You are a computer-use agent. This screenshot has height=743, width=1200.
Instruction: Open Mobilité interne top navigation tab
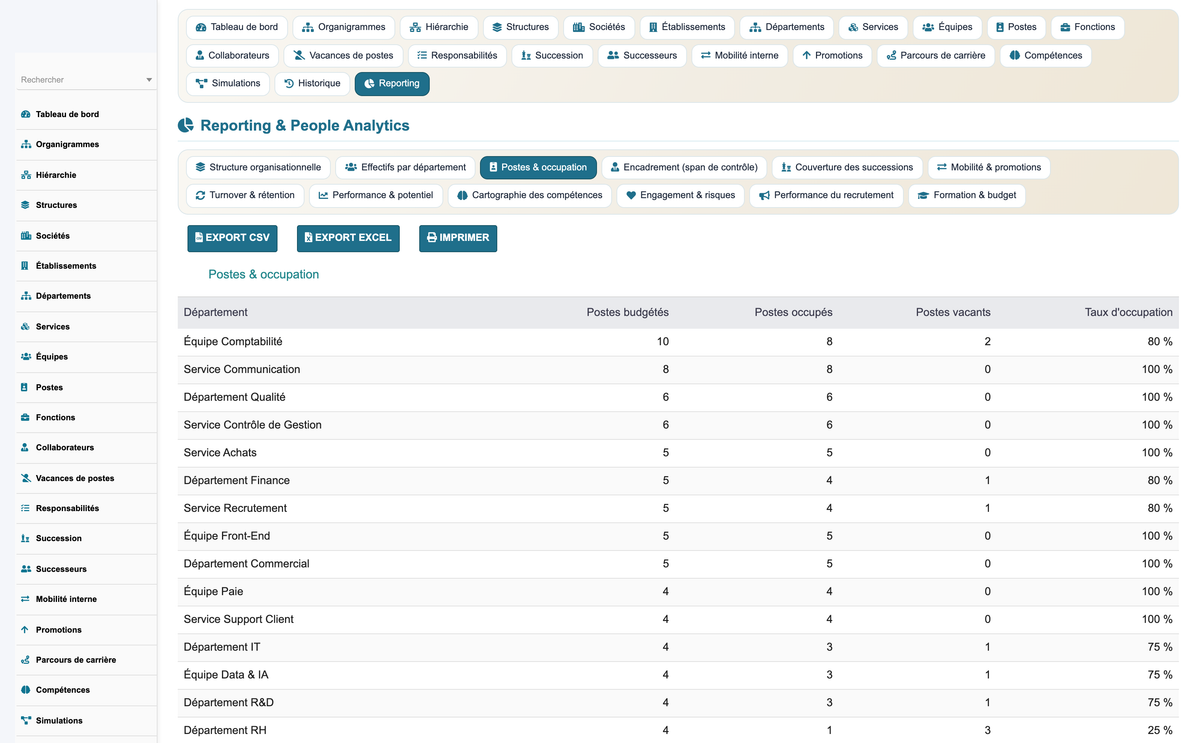739,56
